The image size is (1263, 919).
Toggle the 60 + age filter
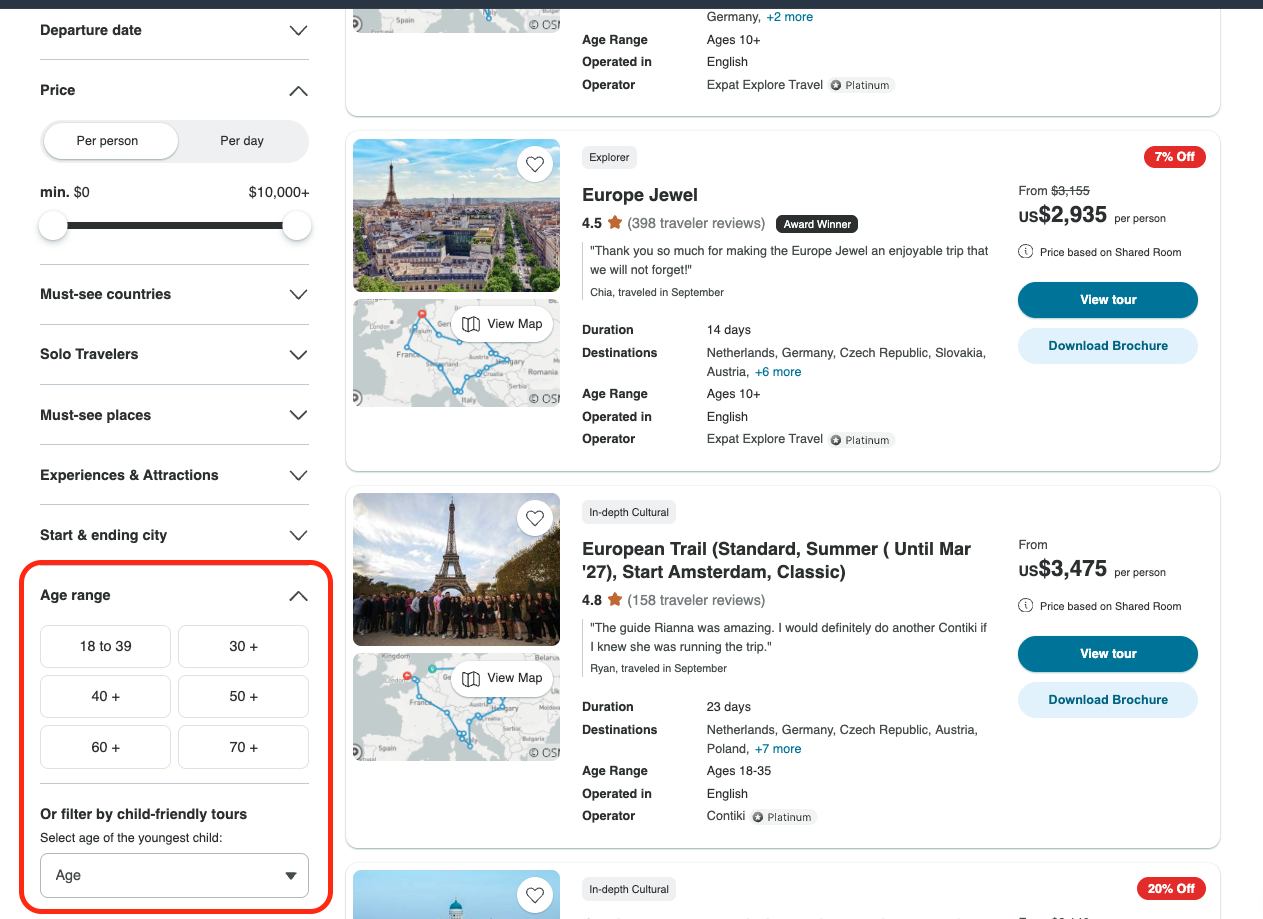[105, 747]
